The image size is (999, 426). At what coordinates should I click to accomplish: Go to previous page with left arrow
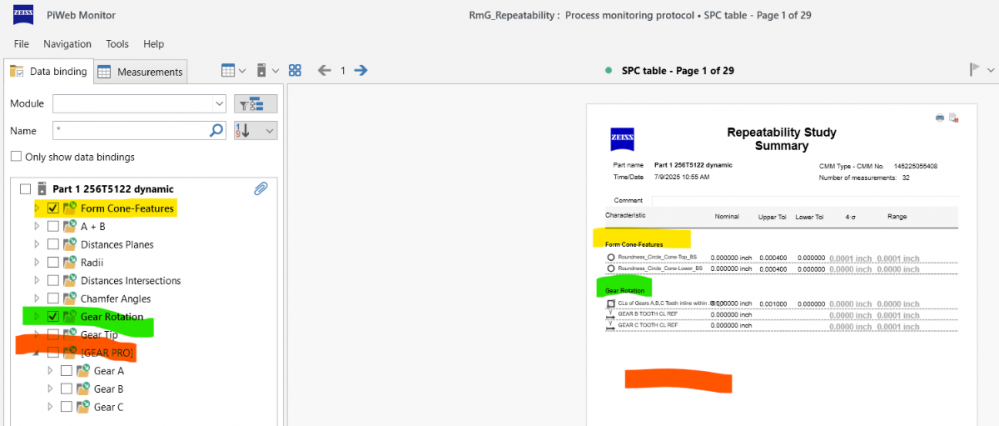[x=324, y=71]
